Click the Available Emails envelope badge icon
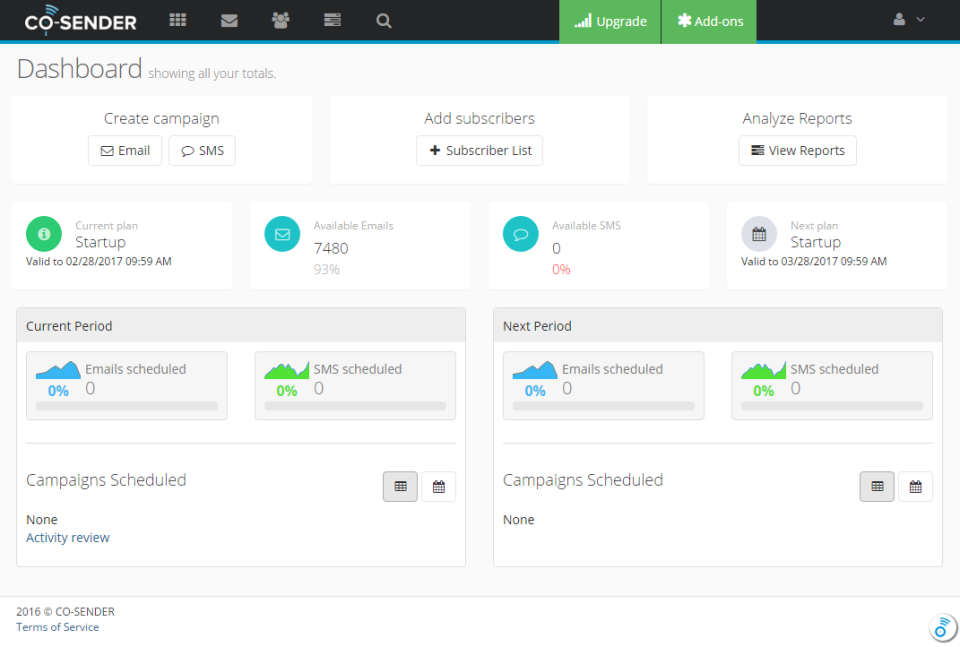The height and width of the screenshot is (647, 960). click(282, 234)
